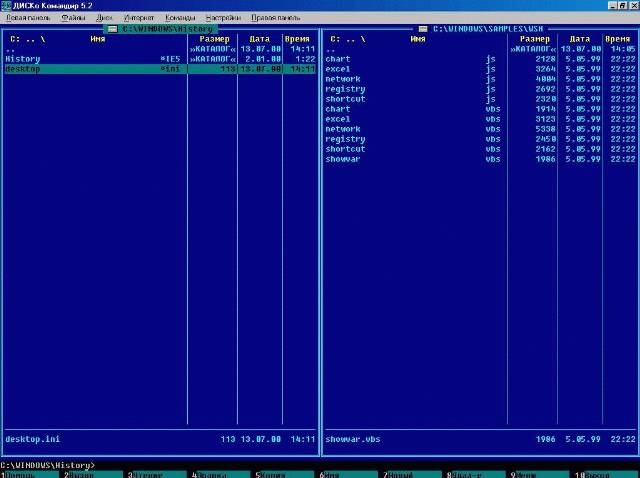Click the F4 Правка function key button
This screenshot has height=478, width=640.
coord(221,475)
